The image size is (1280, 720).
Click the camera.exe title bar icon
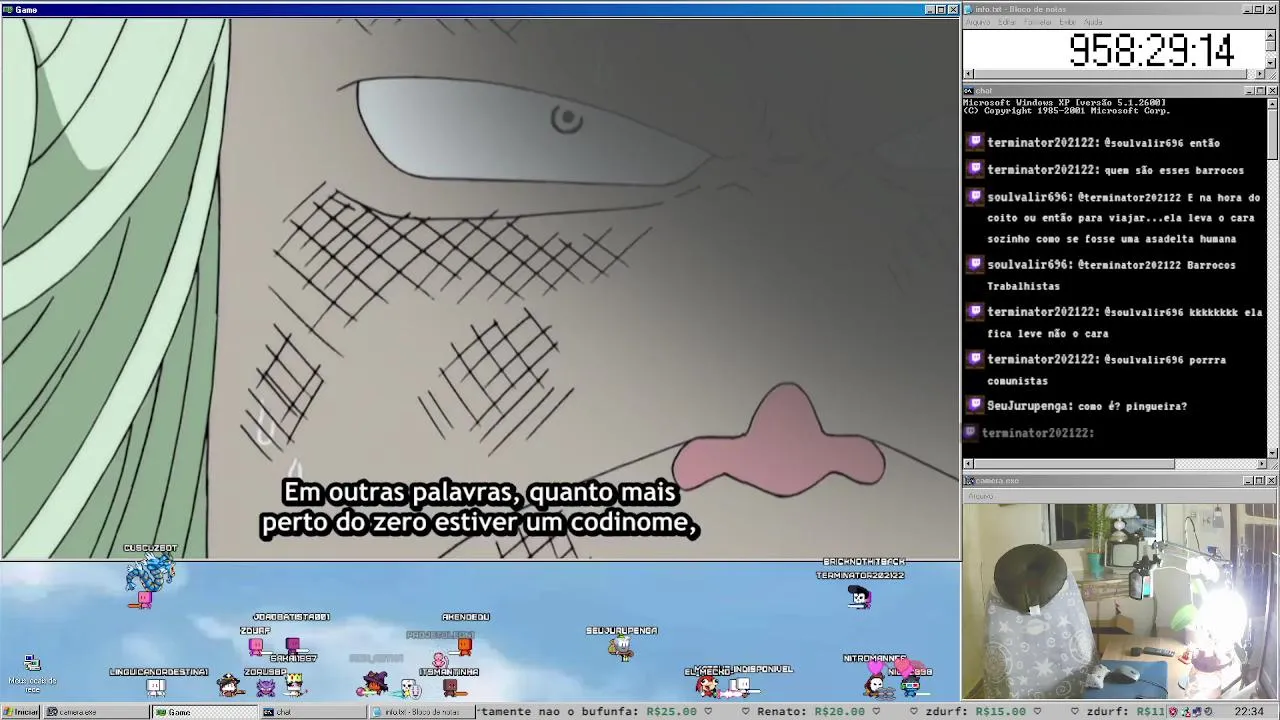click(x=969, y=481)
